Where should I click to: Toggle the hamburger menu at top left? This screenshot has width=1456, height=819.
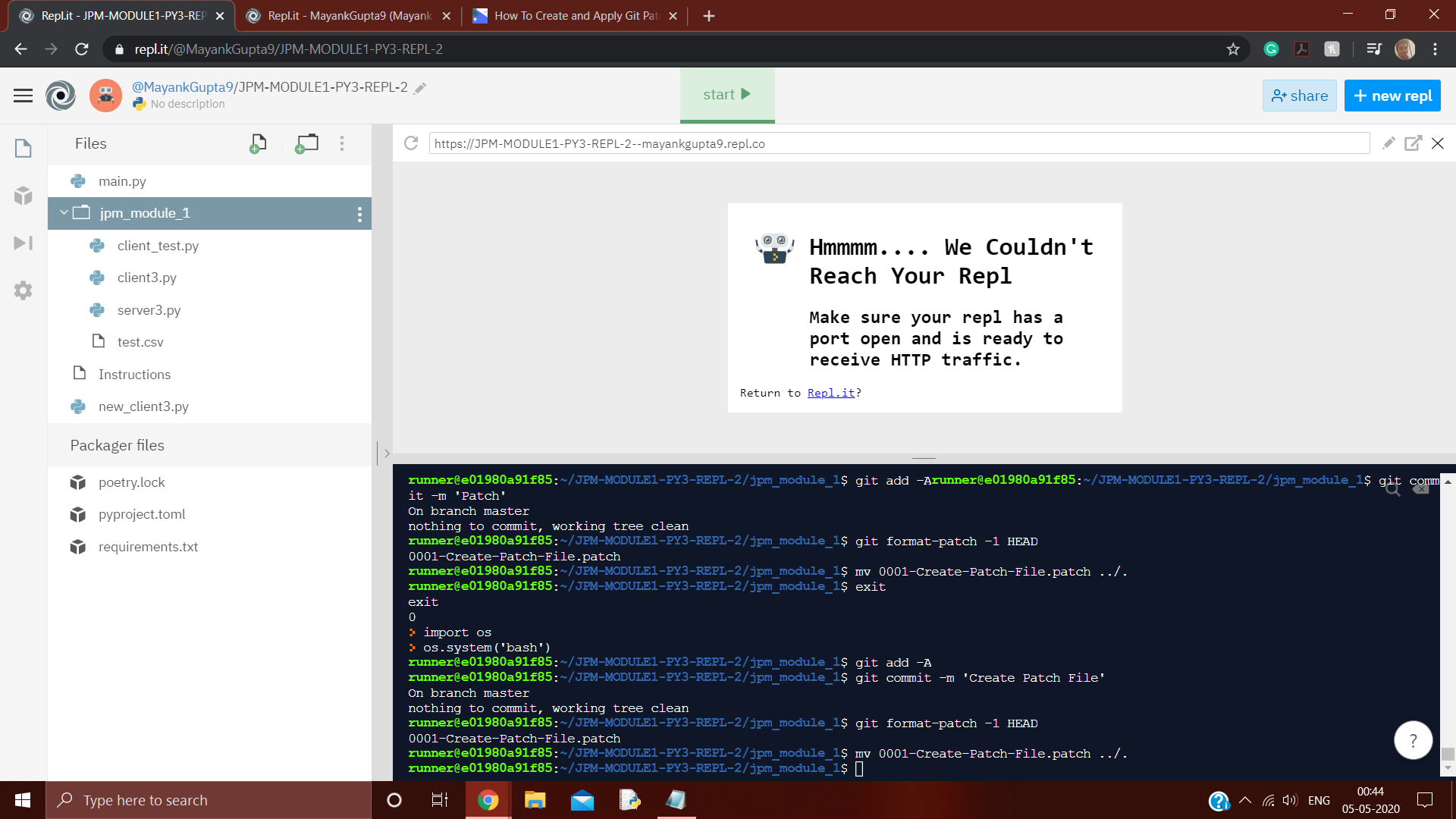(23, 95)
